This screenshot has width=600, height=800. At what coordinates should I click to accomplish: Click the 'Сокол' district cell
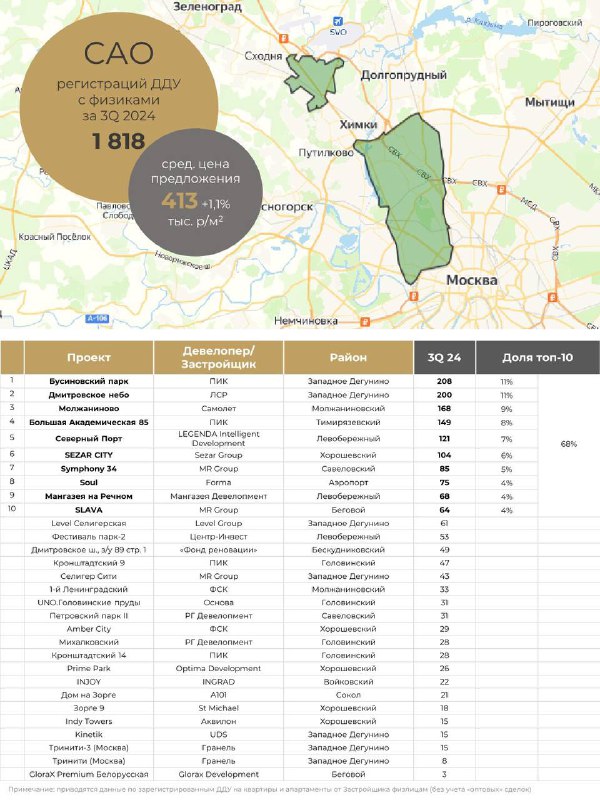(x=348, y=695)
